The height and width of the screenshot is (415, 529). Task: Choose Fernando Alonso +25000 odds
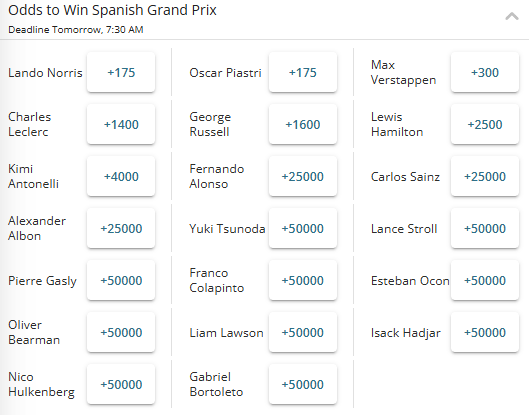coord(303,176)
